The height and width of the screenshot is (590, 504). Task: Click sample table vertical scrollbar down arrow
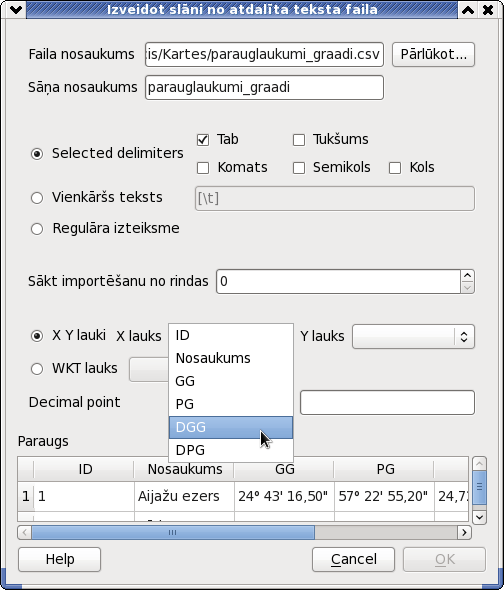480,517
